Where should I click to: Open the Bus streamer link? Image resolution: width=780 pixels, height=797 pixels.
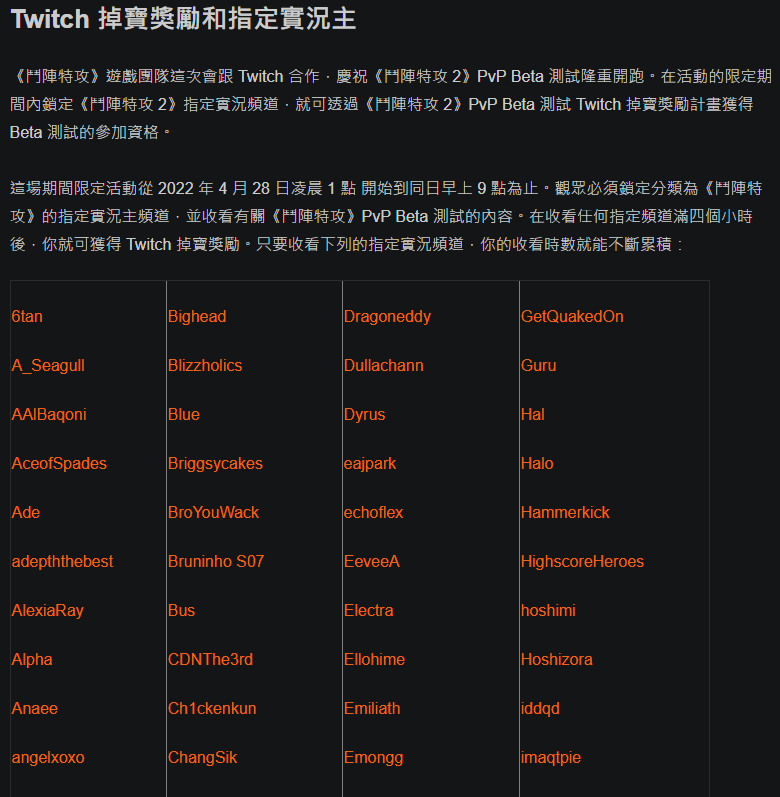coord(181,610)
